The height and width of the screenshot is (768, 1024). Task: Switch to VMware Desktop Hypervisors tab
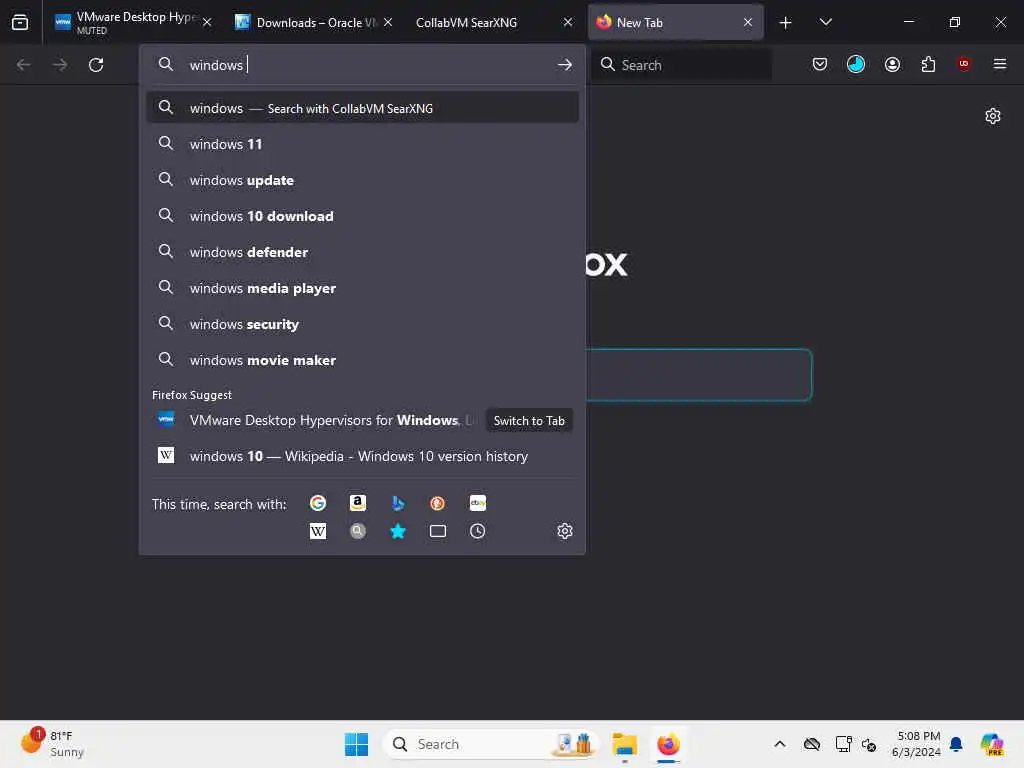click(x=133, y=22)
